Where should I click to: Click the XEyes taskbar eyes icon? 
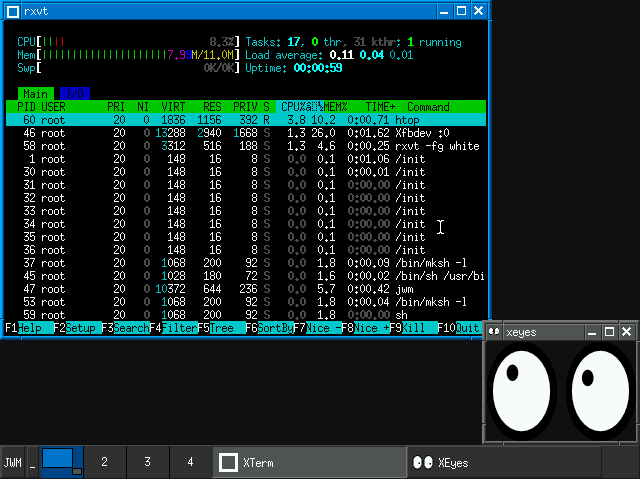[422, 463]
